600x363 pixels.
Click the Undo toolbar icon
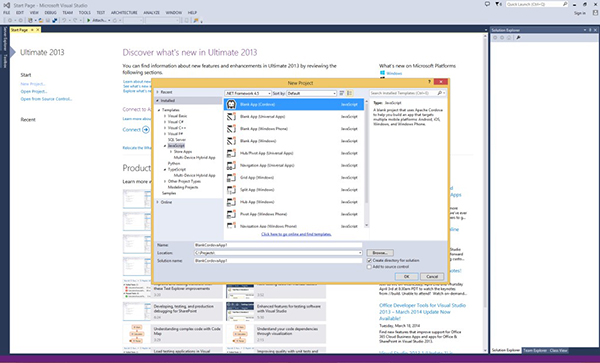(64, 20)
